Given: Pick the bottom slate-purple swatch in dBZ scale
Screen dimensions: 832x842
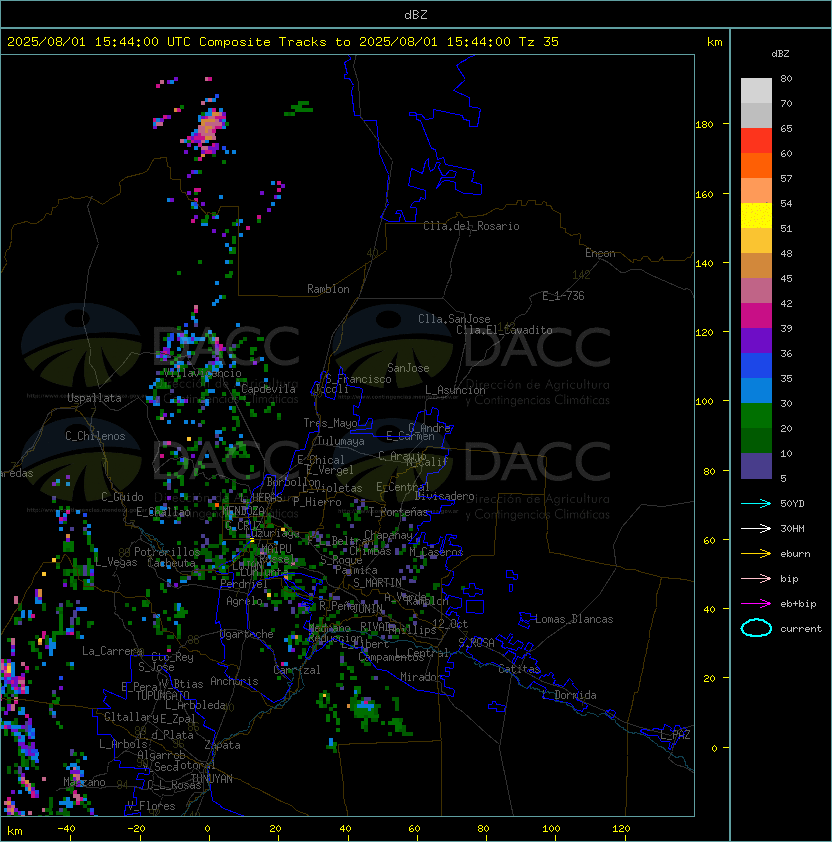Looking at the screenshot, I should click(x=756, y=466).
